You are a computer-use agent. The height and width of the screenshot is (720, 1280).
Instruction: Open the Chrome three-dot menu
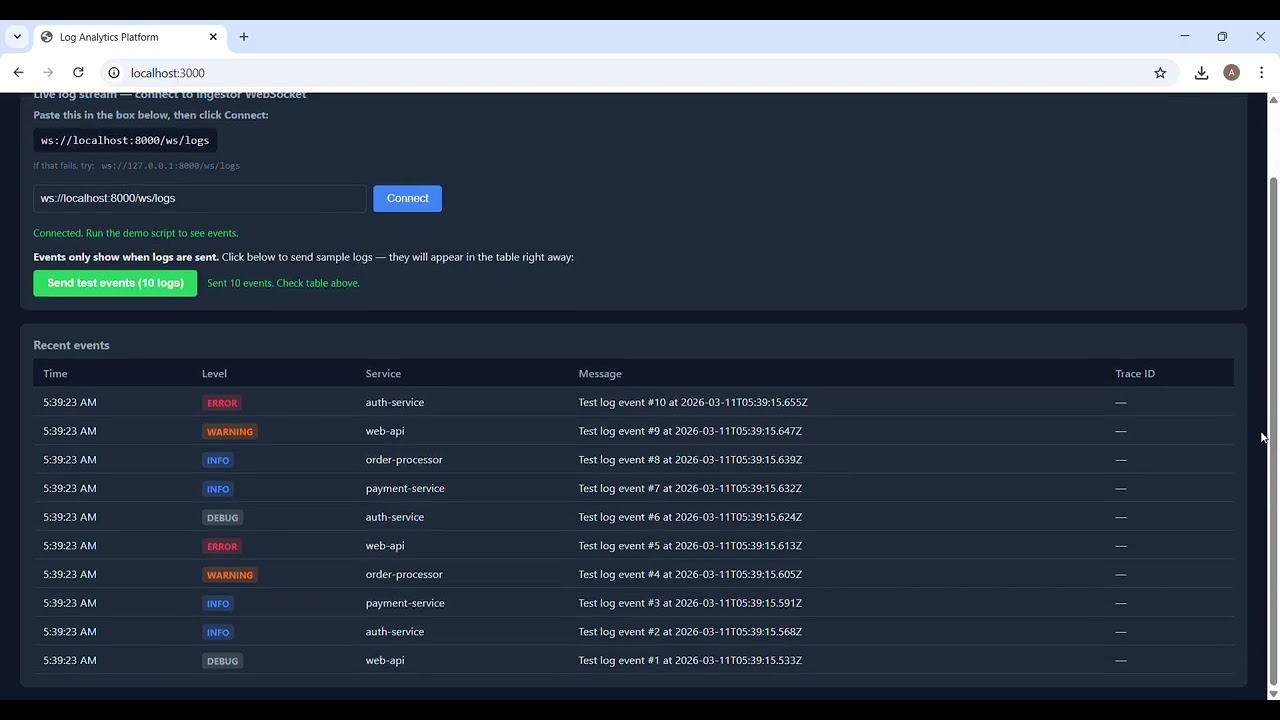(x=1262, y=73)
